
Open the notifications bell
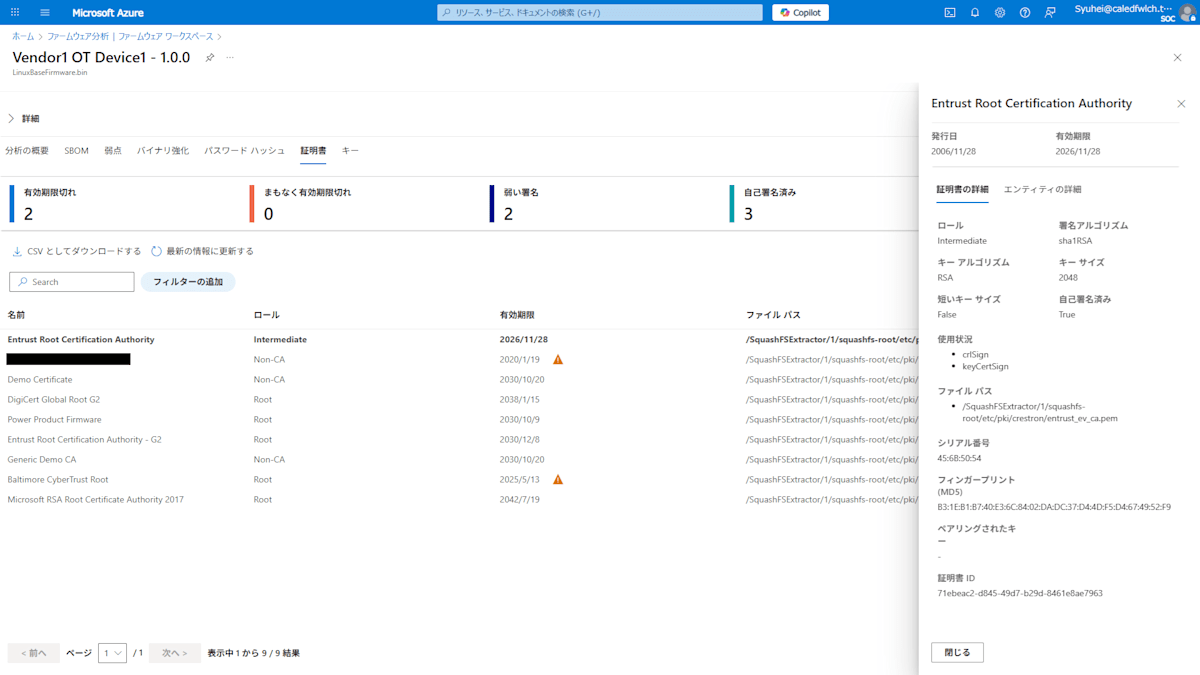[x=975, y=13]
